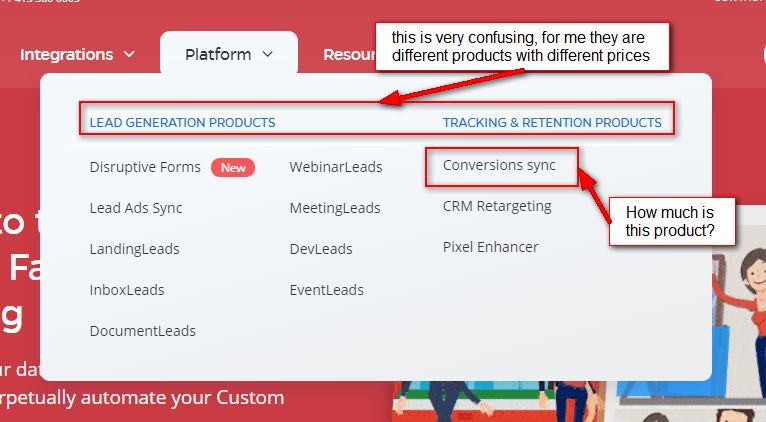Open the Integrations menu
Viewport: 766px width, 422px height.
click(67, 54)
